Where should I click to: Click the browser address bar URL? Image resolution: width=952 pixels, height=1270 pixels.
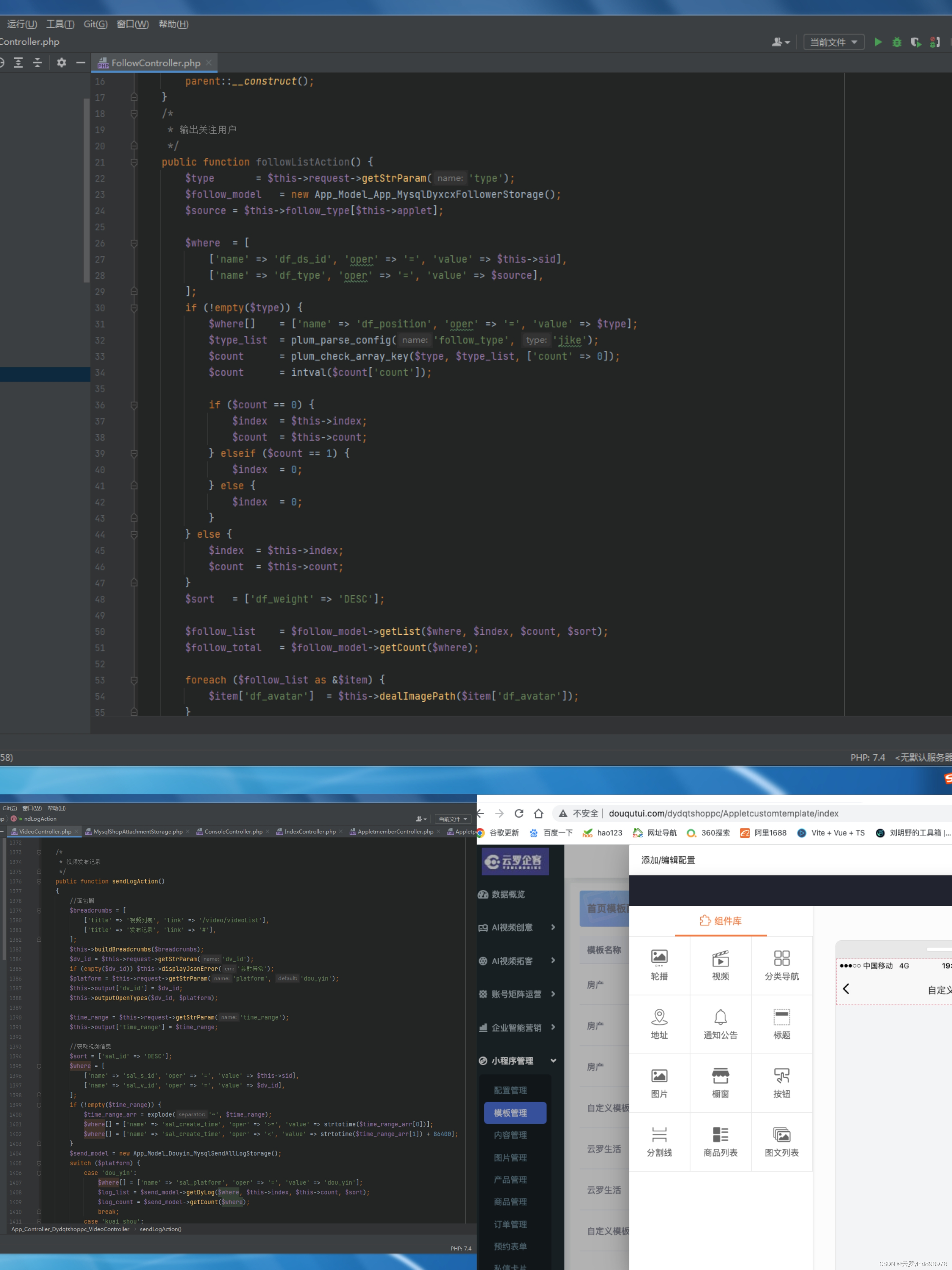click(723, 813)
